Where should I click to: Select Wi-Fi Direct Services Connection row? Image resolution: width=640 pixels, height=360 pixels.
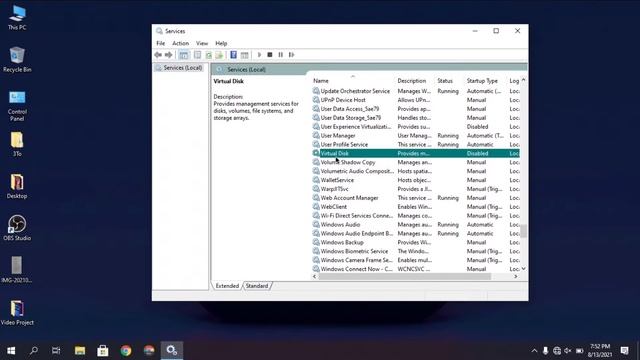tap(416, 216)
